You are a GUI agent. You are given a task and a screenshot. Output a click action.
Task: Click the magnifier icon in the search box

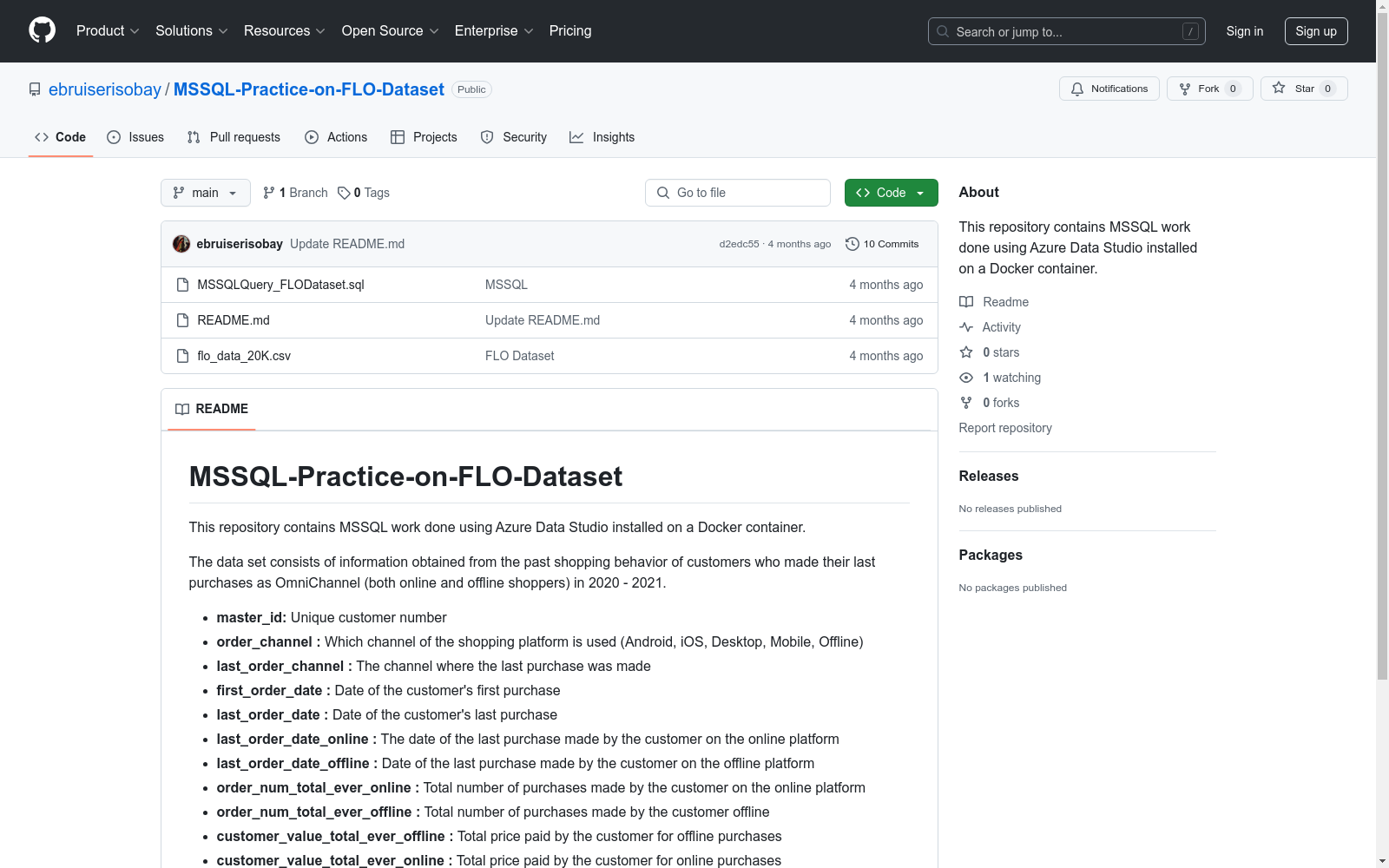coord(943,31)
